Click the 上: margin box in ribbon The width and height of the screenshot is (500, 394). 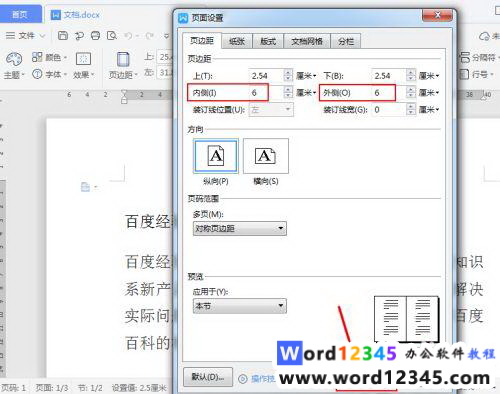click(165, 57)
